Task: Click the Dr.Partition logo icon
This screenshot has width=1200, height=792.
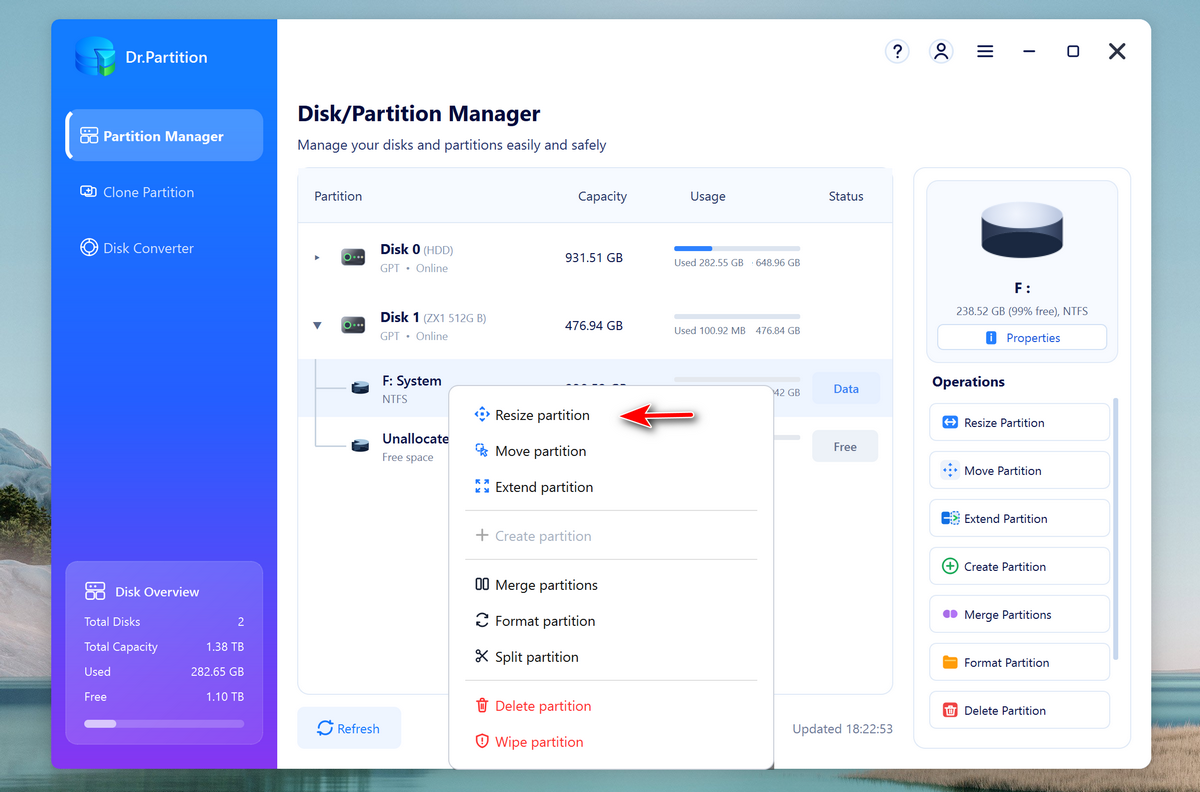Action: point(95,56)
